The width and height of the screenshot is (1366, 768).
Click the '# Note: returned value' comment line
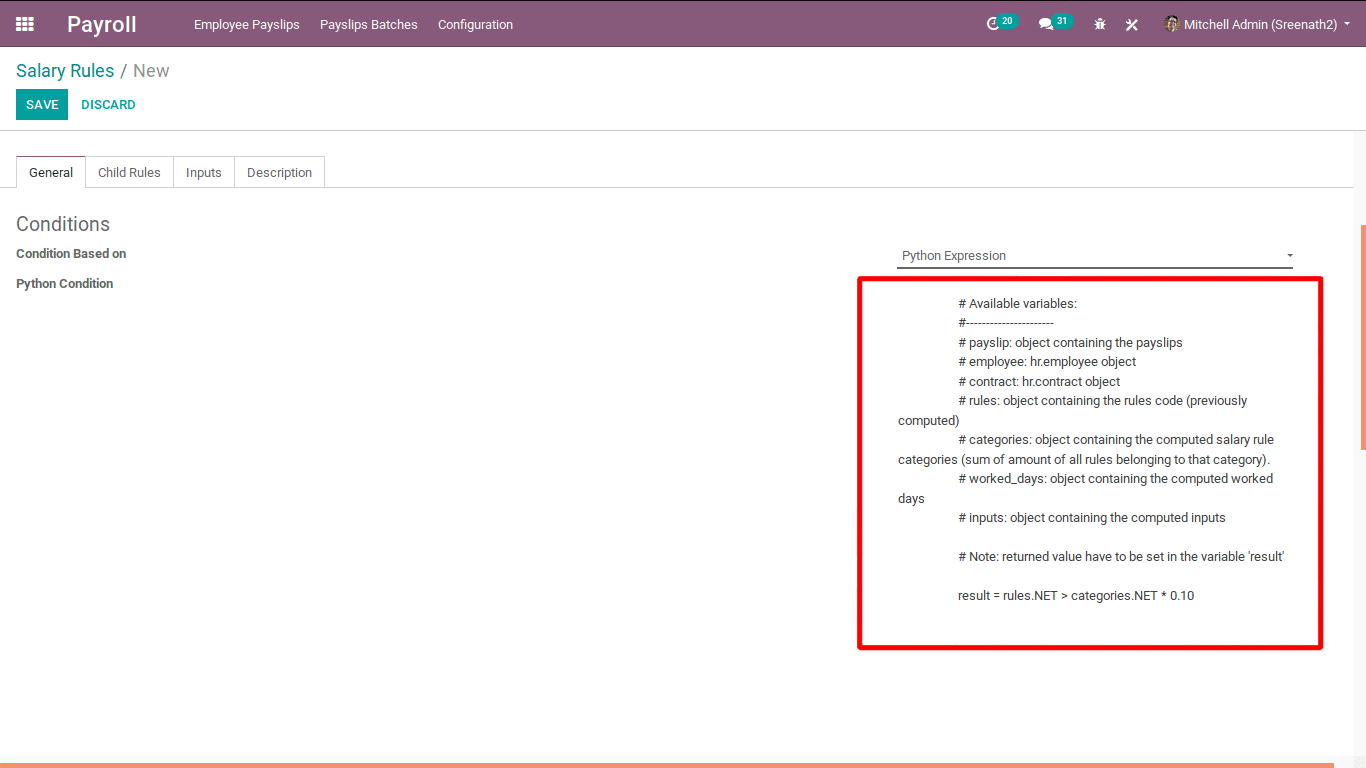tap(1121, 557)
